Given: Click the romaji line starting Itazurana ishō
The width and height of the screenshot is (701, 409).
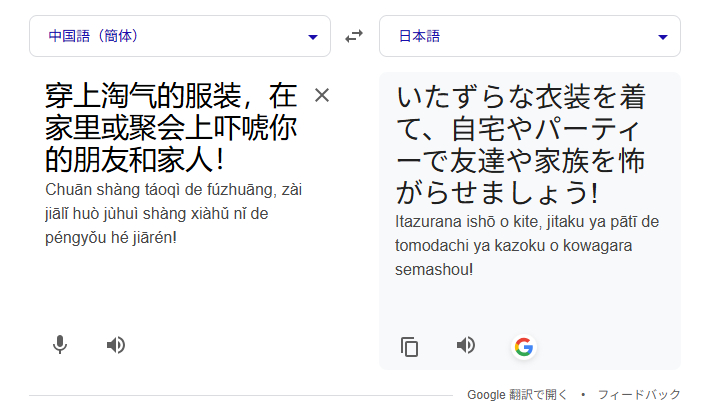Looking at the screenshot, I should pyautogui.click(x=527, y=222).
